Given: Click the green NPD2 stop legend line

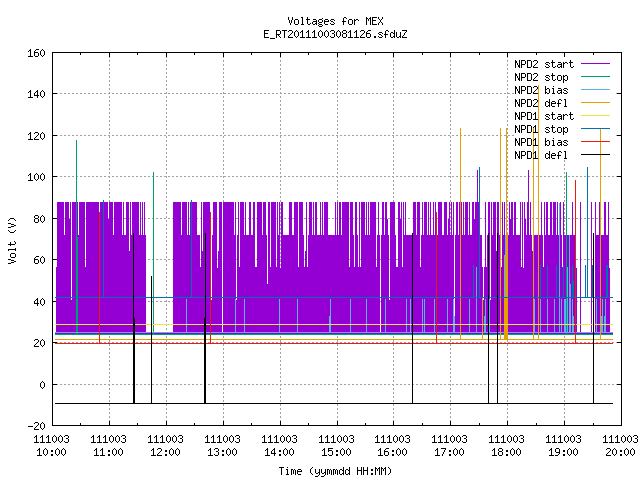Looking at the screenshot, I should coord(595,77).
